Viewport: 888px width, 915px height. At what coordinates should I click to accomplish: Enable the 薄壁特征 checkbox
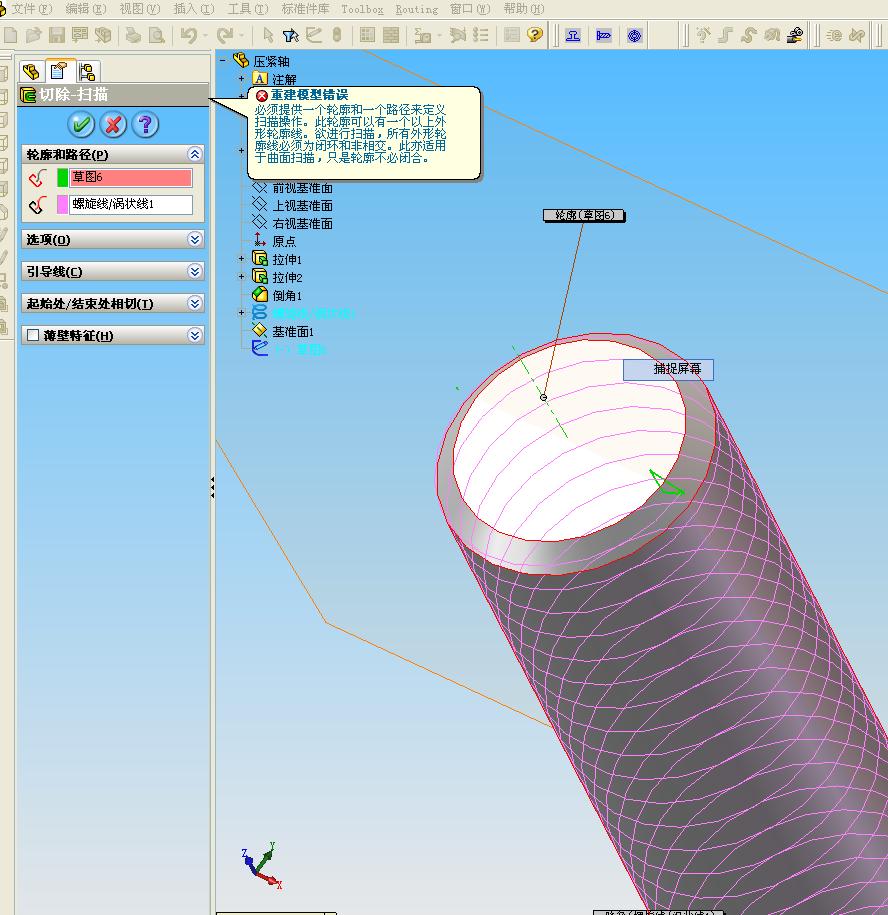pos(33,335)
